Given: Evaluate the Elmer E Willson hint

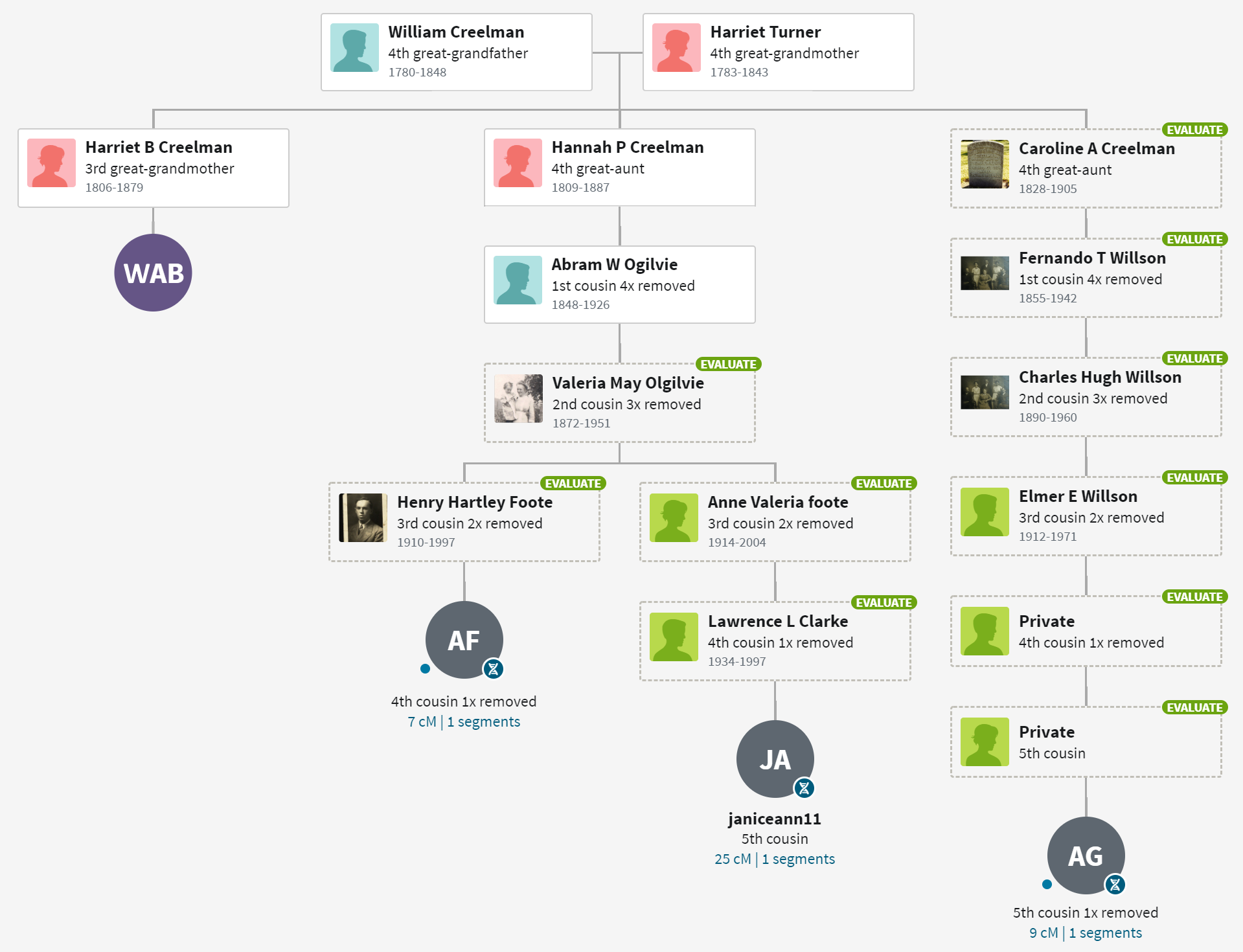Looking at the screenshot, I should coord(1194,478).
